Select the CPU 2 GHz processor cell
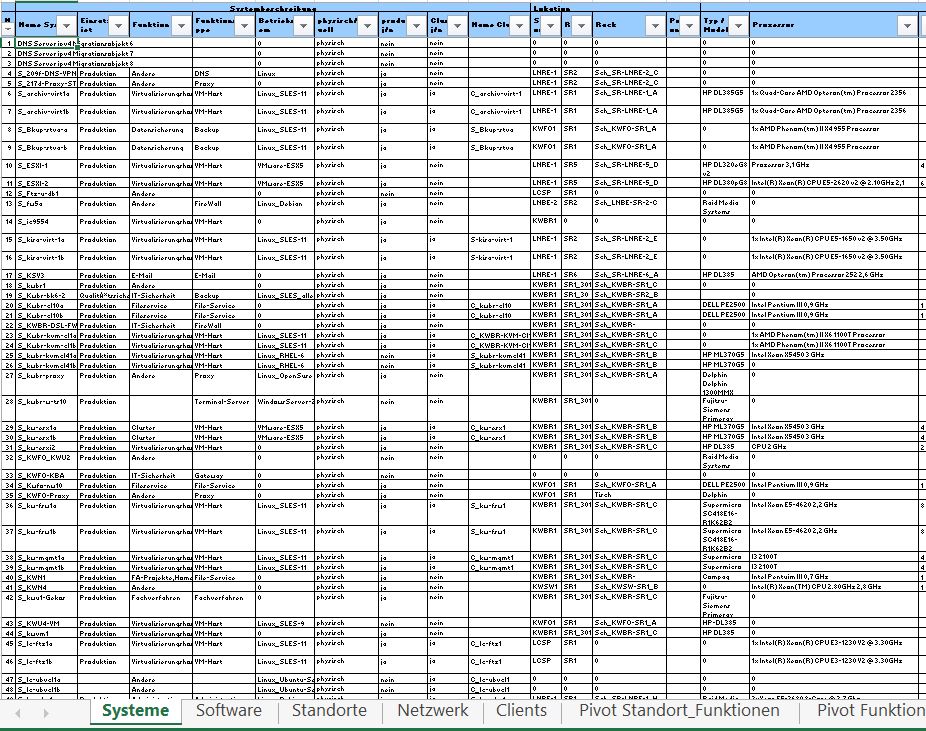Screen dimensions: 926x731 pos(833,448)
